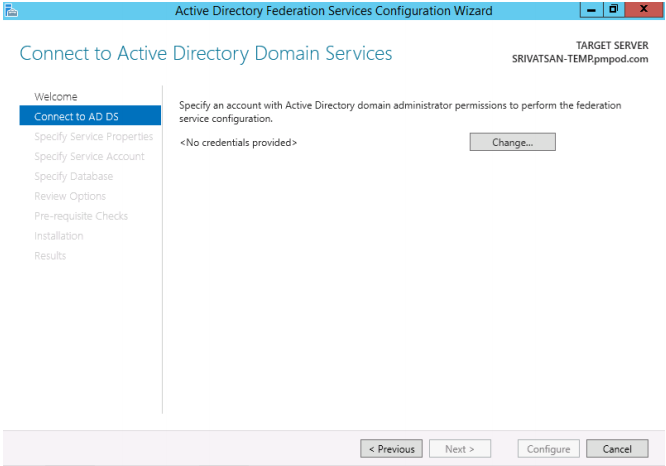
Task: Cancel the configuration wizard
Action: tap(617, 449)
